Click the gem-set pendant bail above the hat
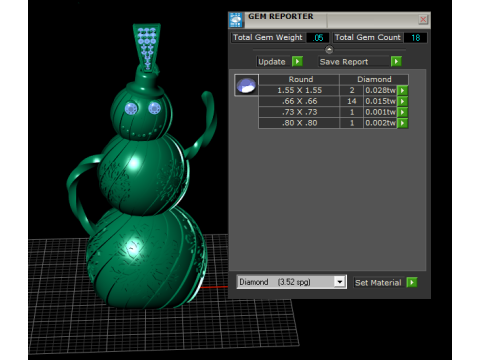 coord(147,47)
